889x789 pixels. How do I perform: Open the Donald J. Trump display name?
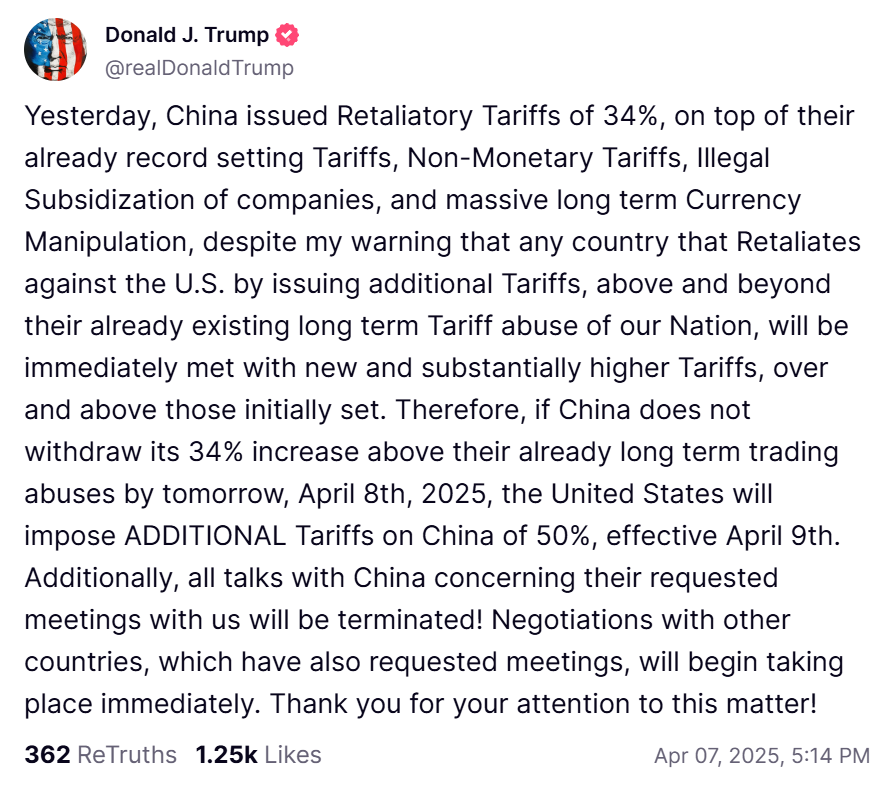tap(187, 35)
